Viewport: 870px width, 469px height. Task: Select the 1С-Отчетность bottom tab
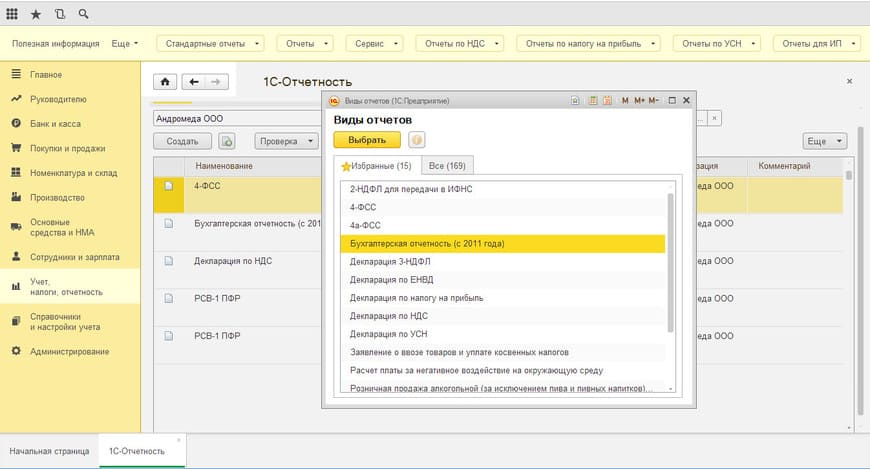point(142,451)
